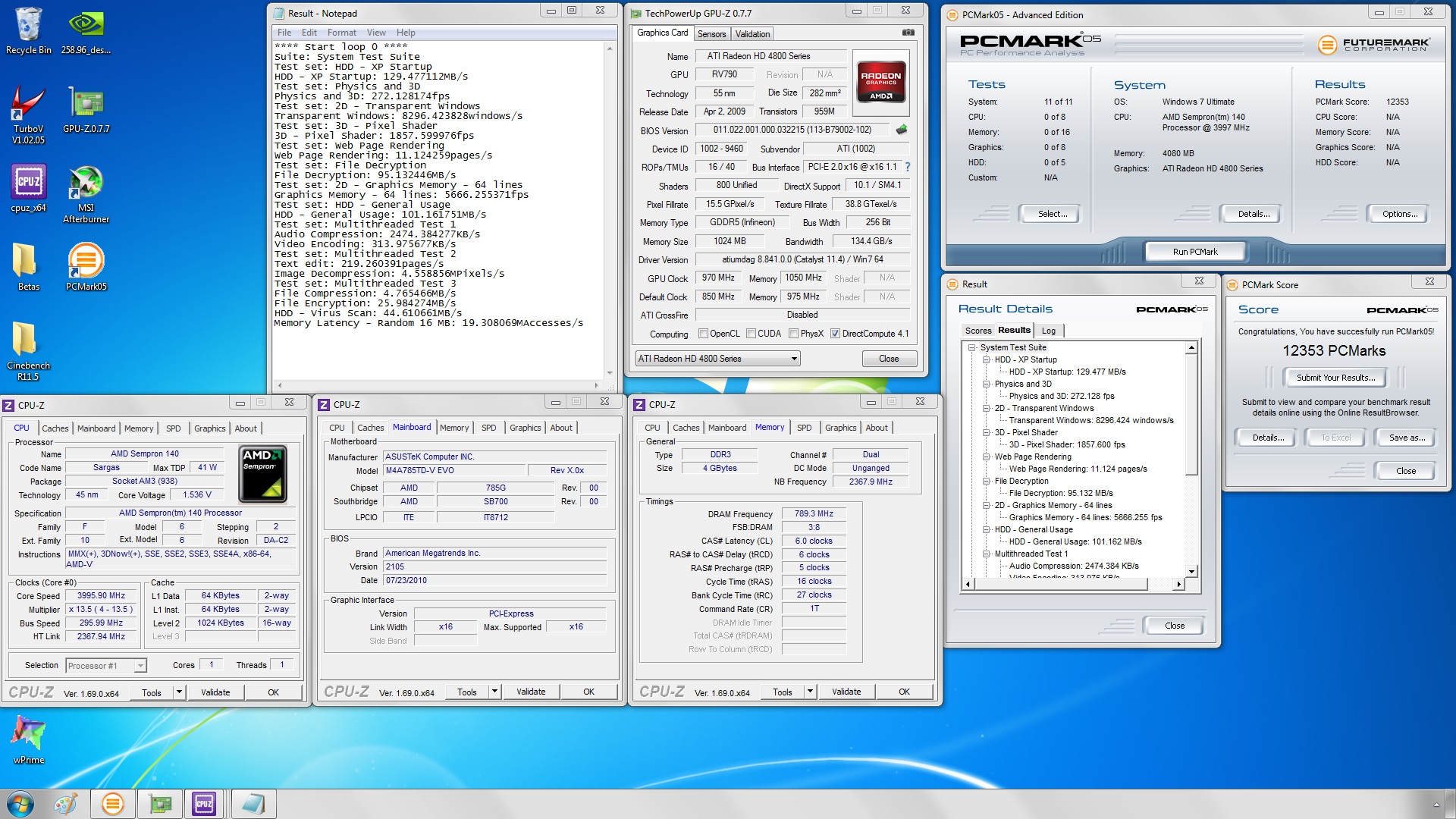Toggle the PhysX checkbox
This screenshot has height=819, width=1456.
(793, 334)
